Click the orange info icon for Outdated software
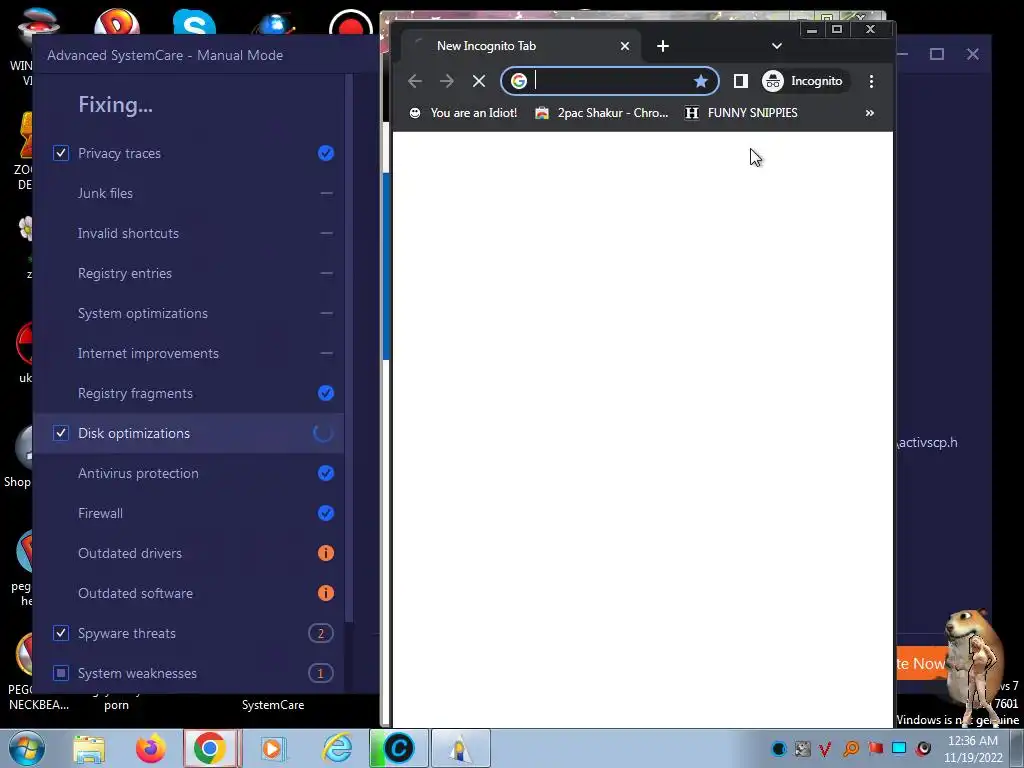The width and height of the screenshot is (1024, 768). (326, 593)
